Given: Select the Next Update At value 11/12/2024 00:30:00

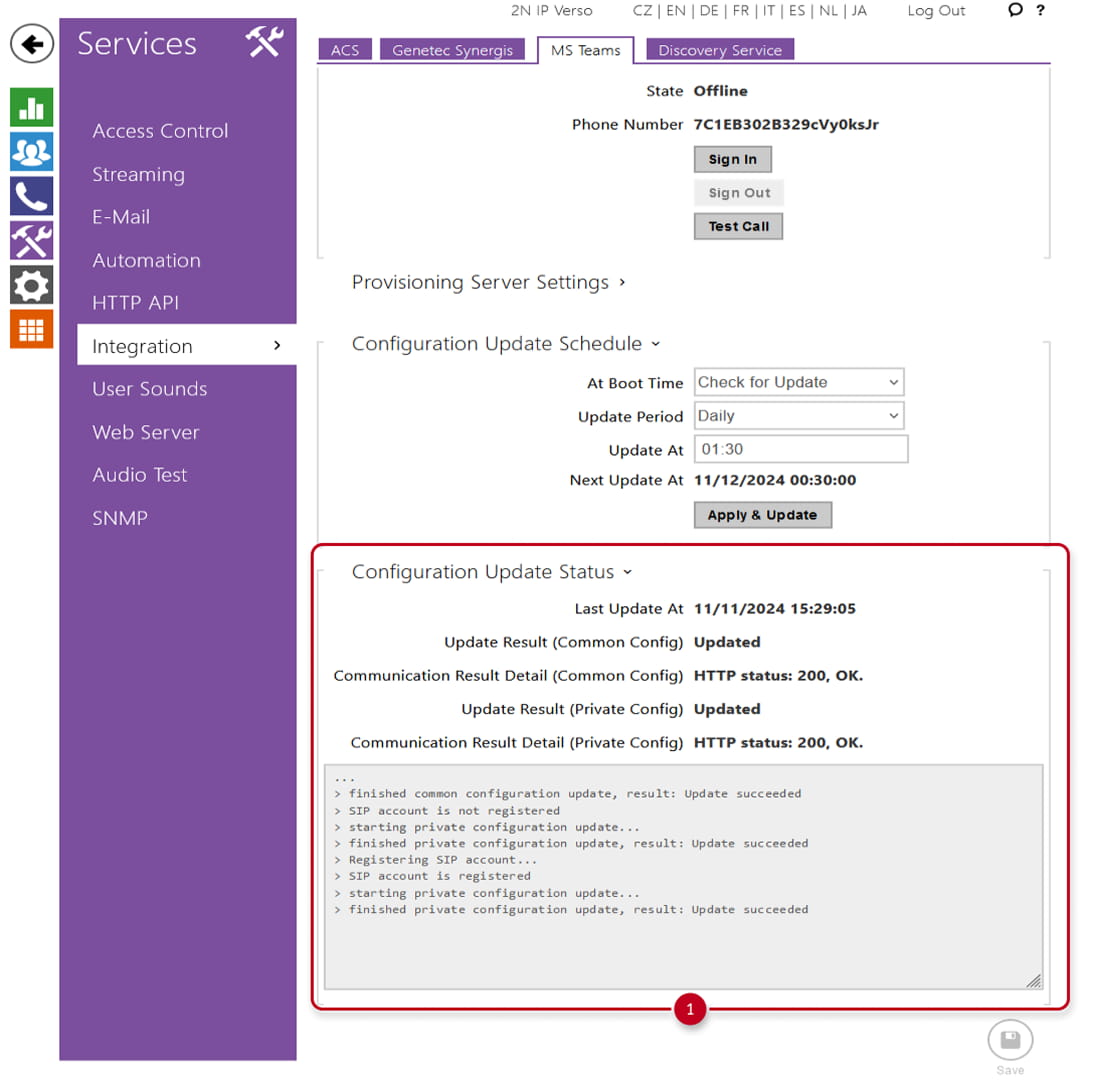Looking at the screenshot, I should [774, 480].
